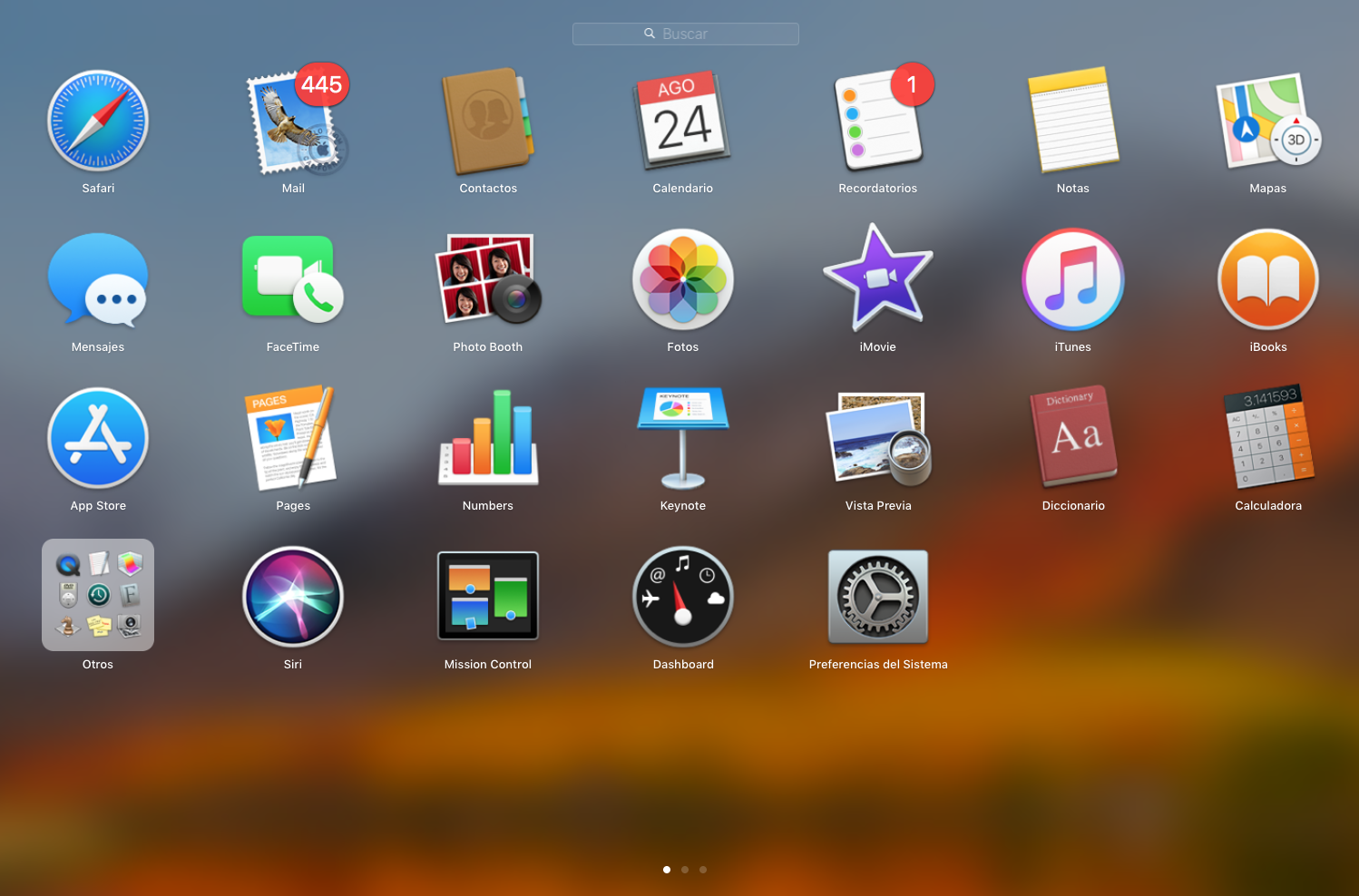Open Mission Control
The width and height of the screenshot is (1359, 896).
(488, 596)
